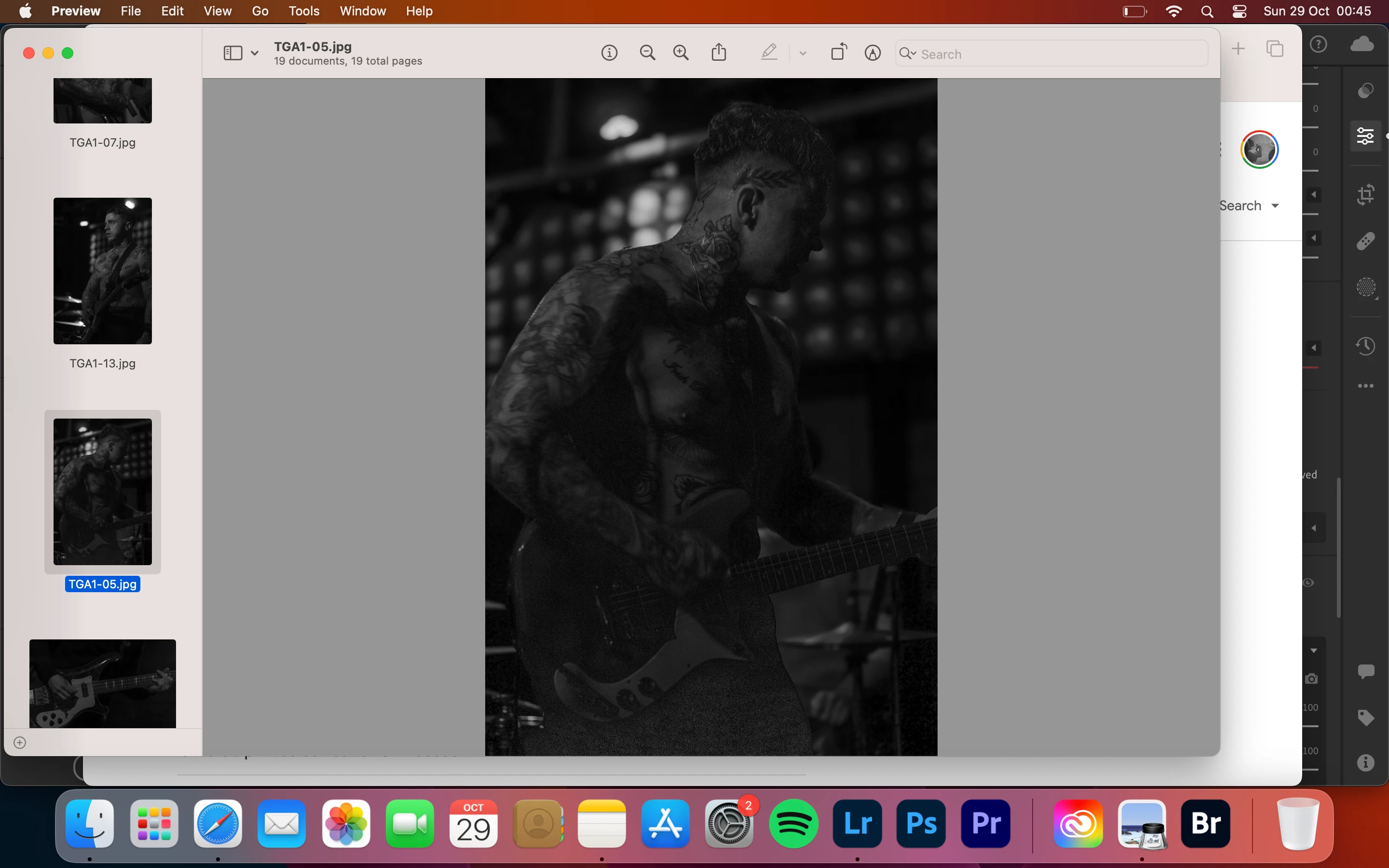Toggle the eye visibility icon in right panel

click(1308, 583)
